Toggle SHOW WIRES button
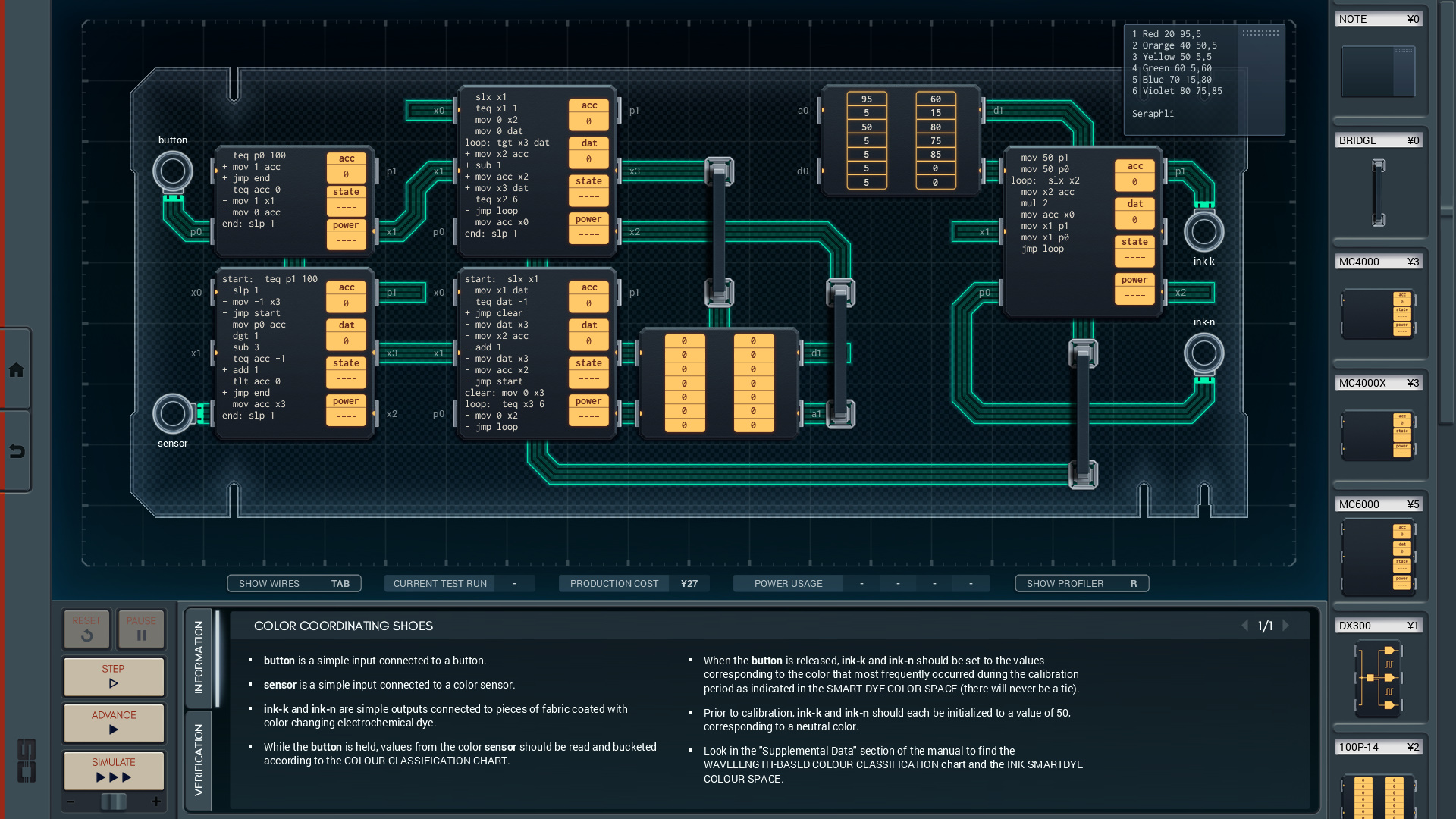Screen dimensions: 1456x819 [x=293, y=583]
